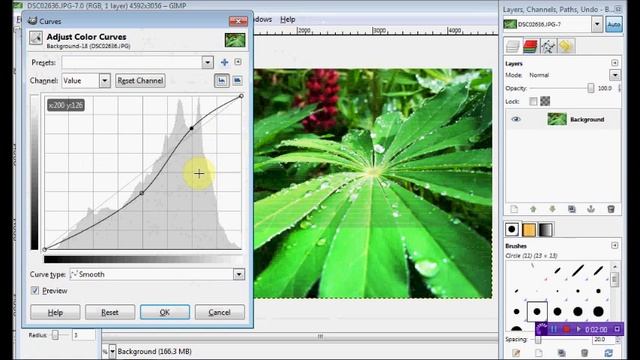Click the Background layer thumbnail

point(557,119)
